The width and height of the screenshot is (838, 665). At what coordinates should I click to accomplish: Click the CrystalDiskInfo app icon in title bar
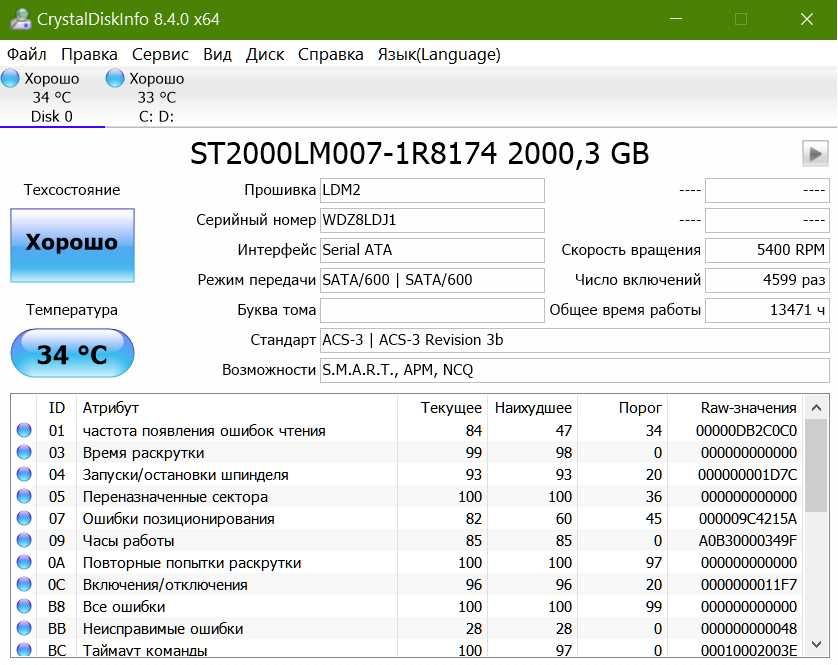pos(20,19)
